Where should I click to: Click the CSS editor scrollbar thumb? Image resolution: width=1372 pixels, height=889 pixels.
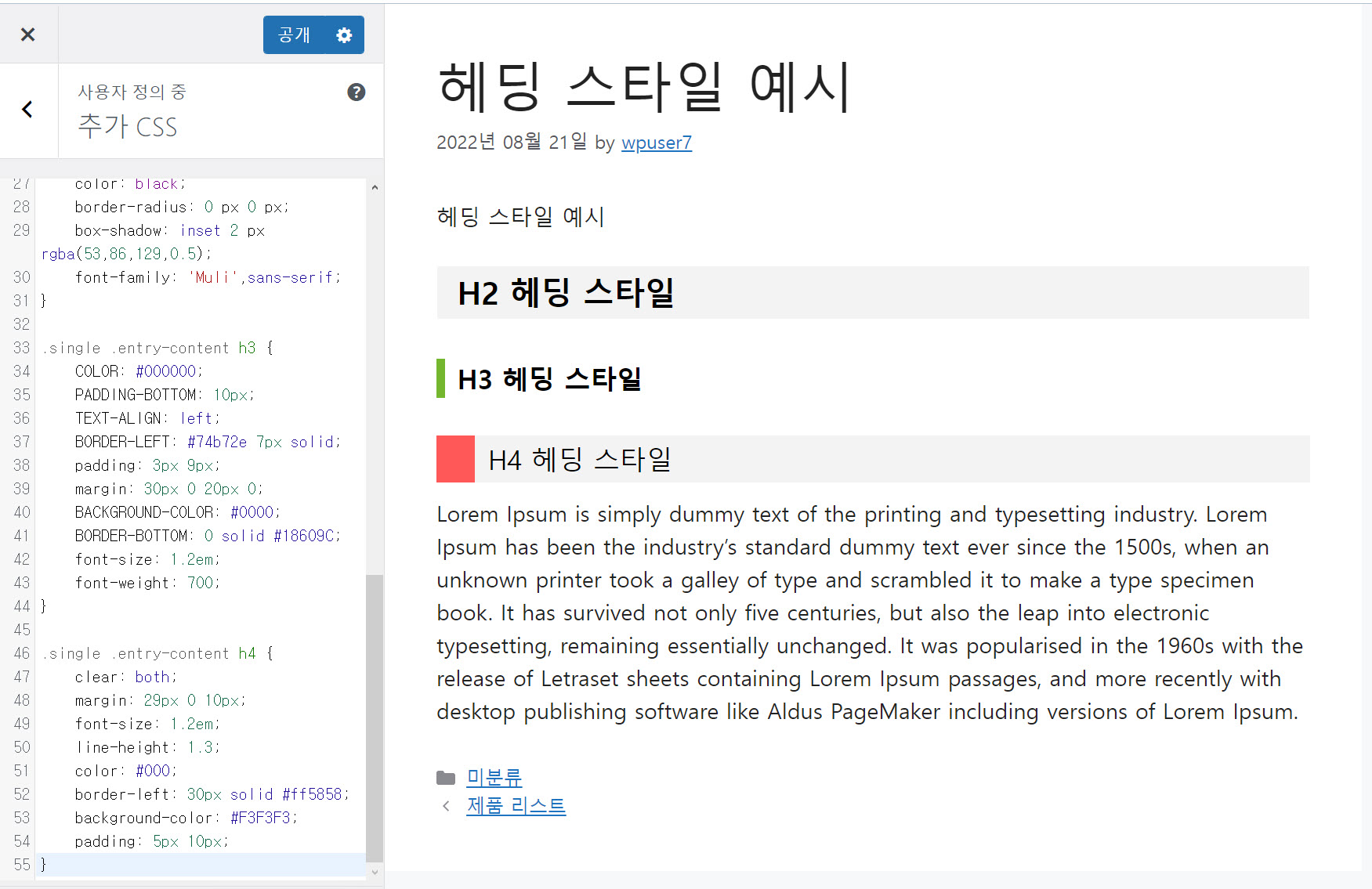point(375,717)
